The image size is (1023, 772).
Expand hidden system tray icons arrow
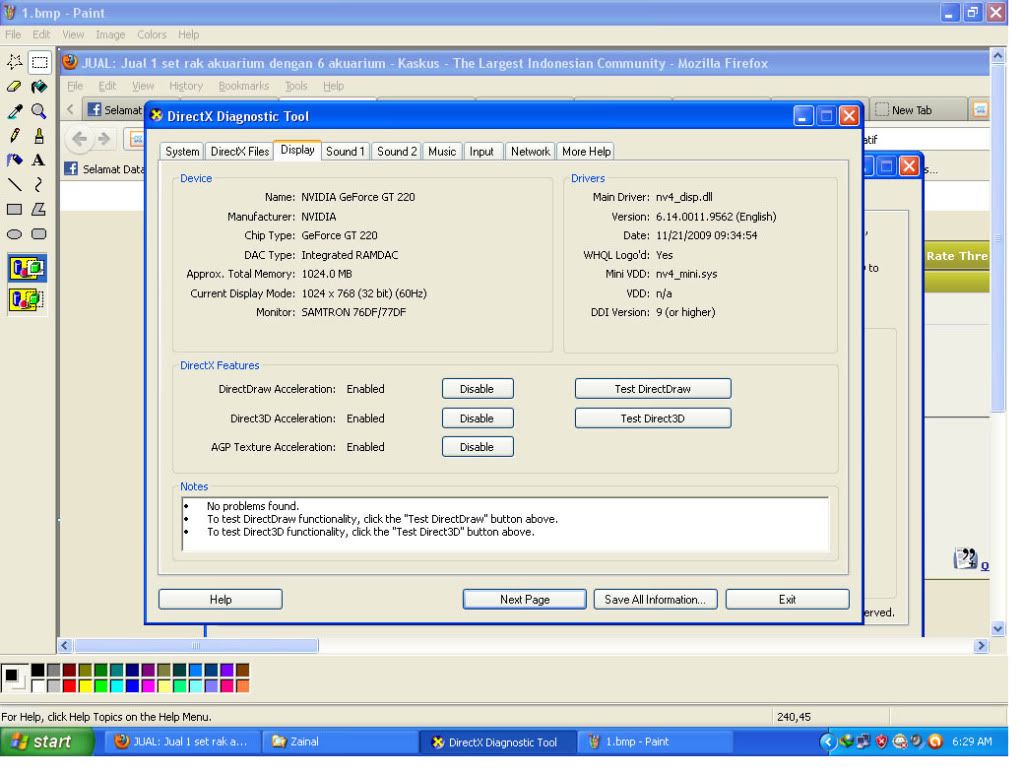(x=827, y=741)
